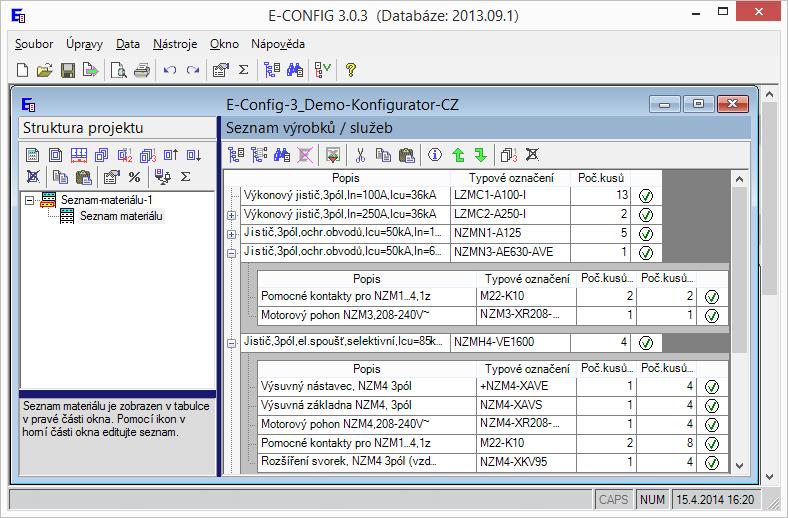This screenshot has width=788, height=518.
Task: Click the top Typové označení column header
Action: [511, 178]
